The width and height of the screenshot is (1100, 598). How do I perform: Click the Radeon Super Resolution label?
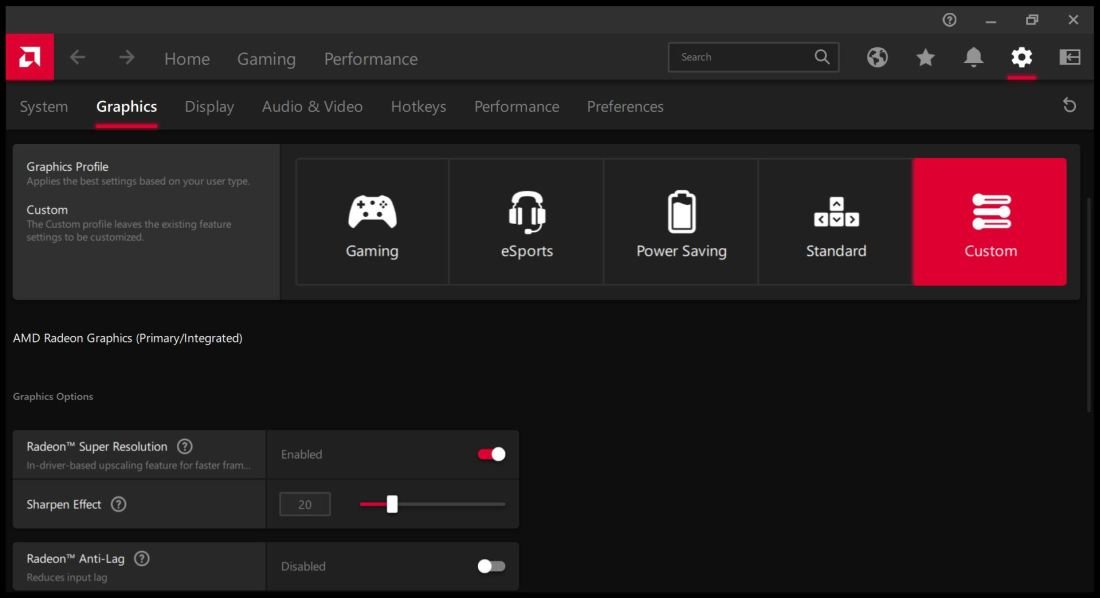tap(97, 446)
